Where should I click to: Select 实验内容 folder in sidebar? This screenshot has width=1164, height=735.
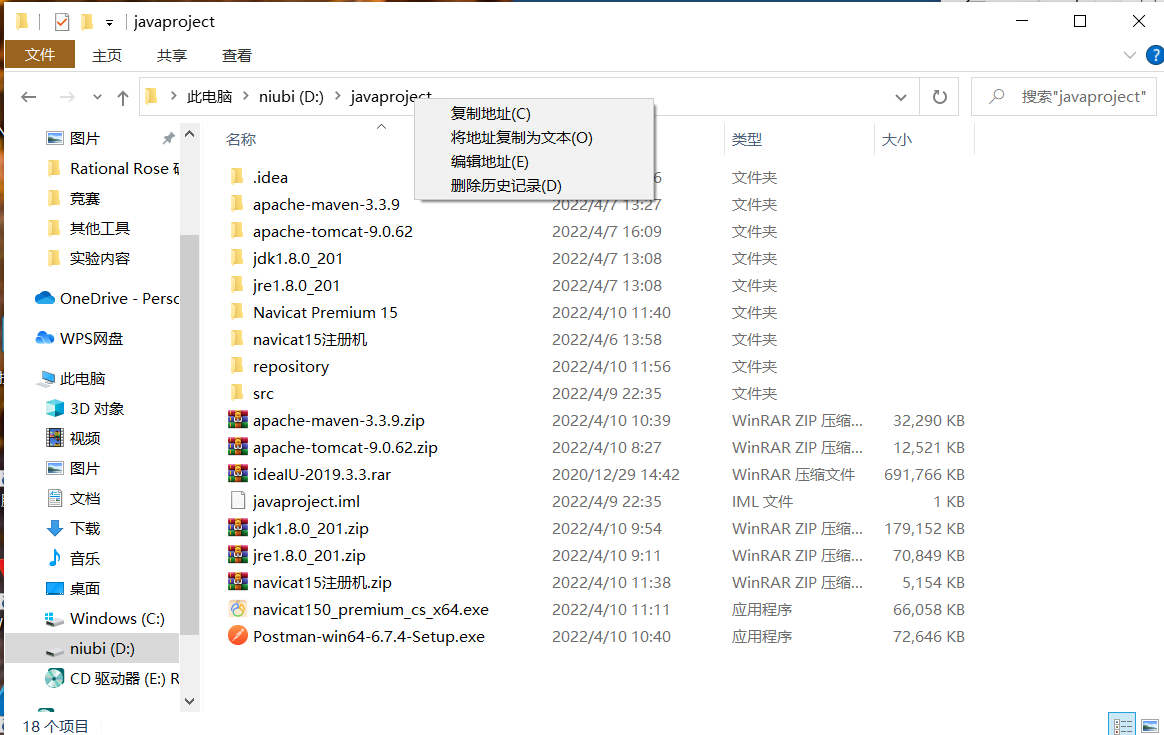point(99,258)
